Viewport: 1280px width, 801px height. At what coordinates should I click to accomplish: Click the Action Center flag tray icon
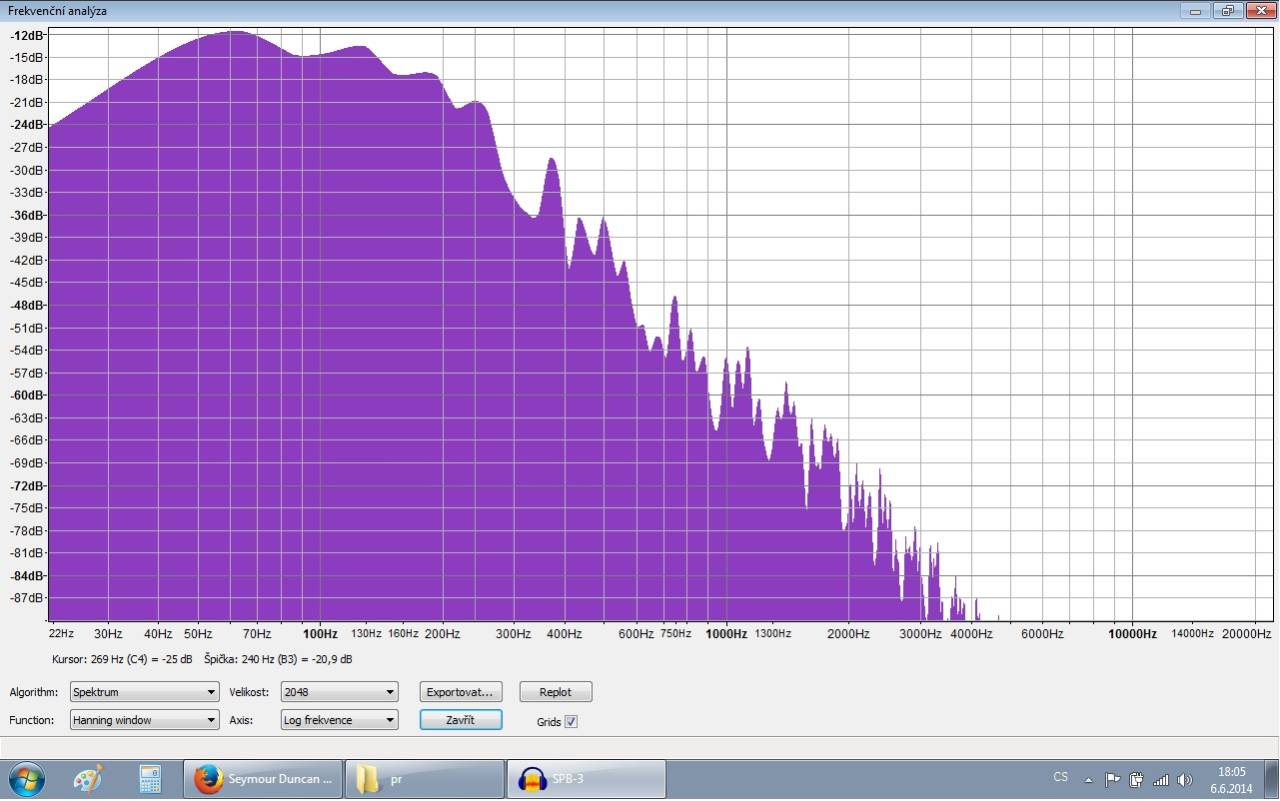(1112, 779)
